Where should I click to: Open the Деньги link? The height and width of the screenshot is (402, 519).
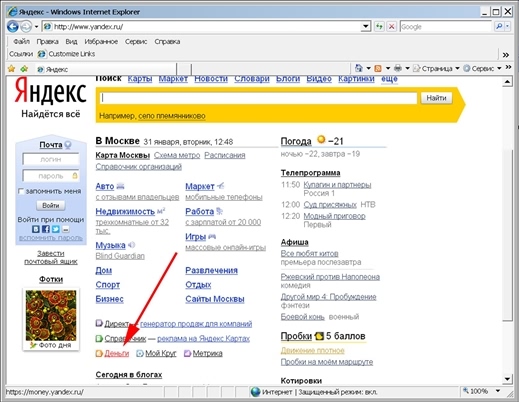point(117,353)
